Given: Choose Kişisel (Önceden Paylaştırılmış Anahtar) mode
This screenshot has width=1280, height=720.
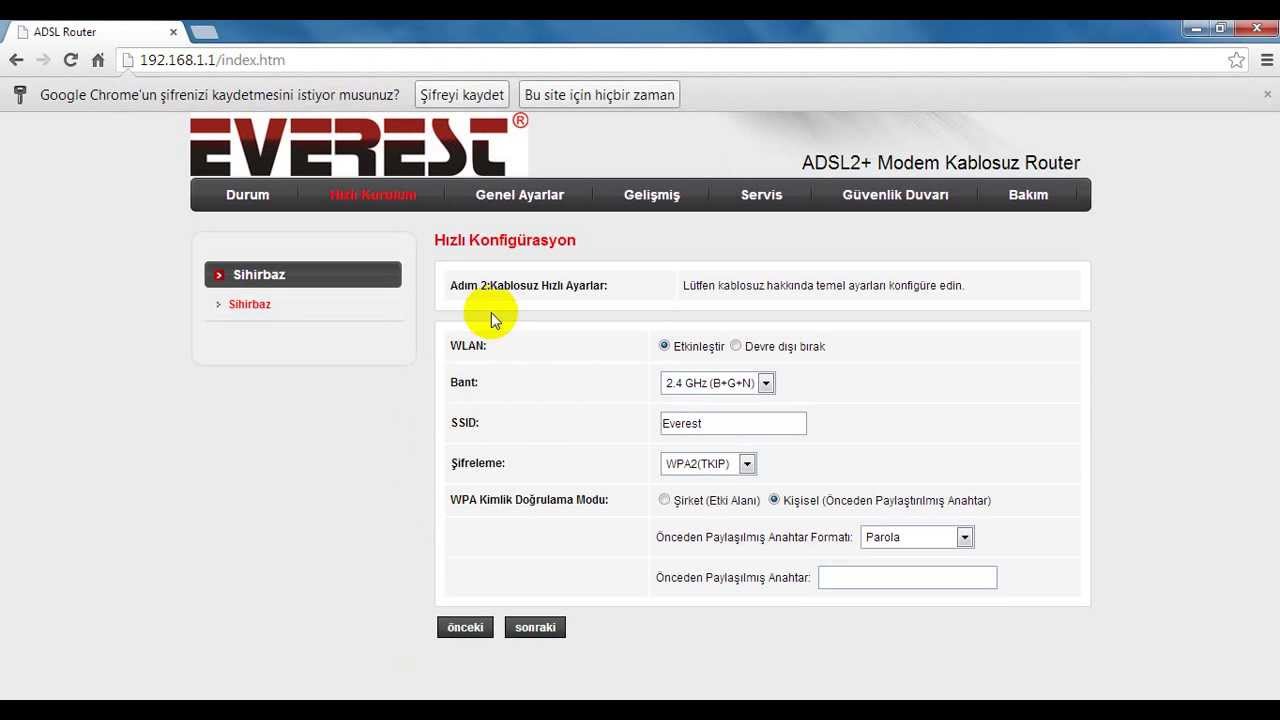Looking at the screenshot, I should click(x=774, y=499).
